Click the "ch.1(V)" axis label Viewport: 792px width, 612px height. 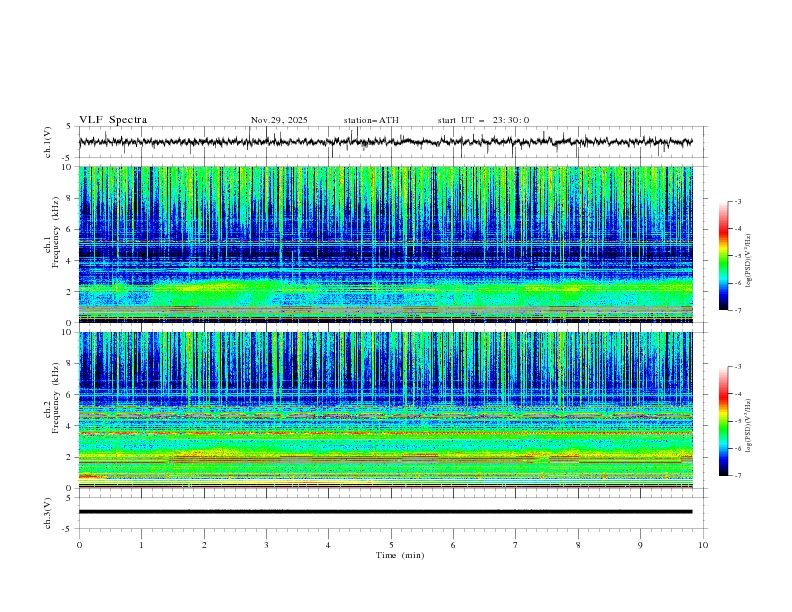point(48,142)
